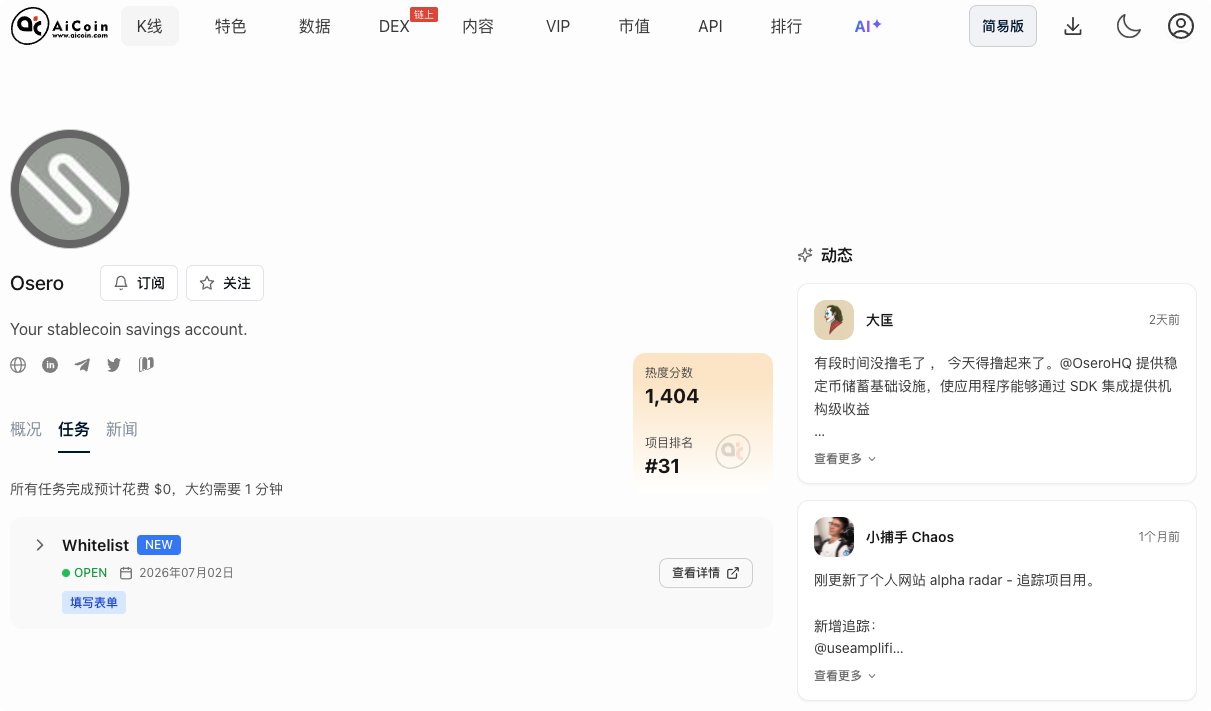Viewport: 1211px width, 711px height.
Task: Select the 任务 tab
Action: (x=74, y=429)
